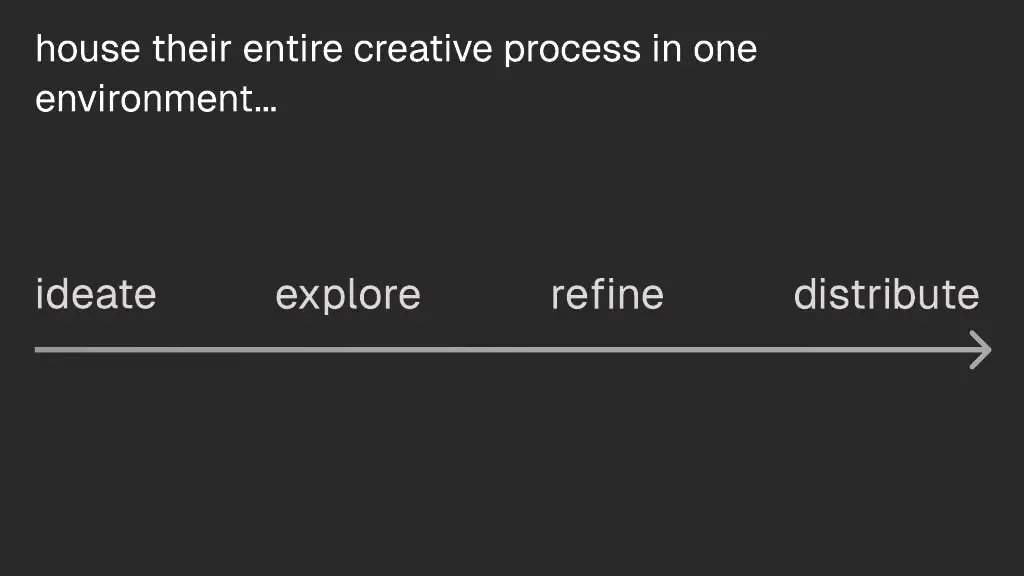The width and height of the screenshot is (1024, 576).
Task: Click the word "house" in the heading
Action: [x=87, y=49]
